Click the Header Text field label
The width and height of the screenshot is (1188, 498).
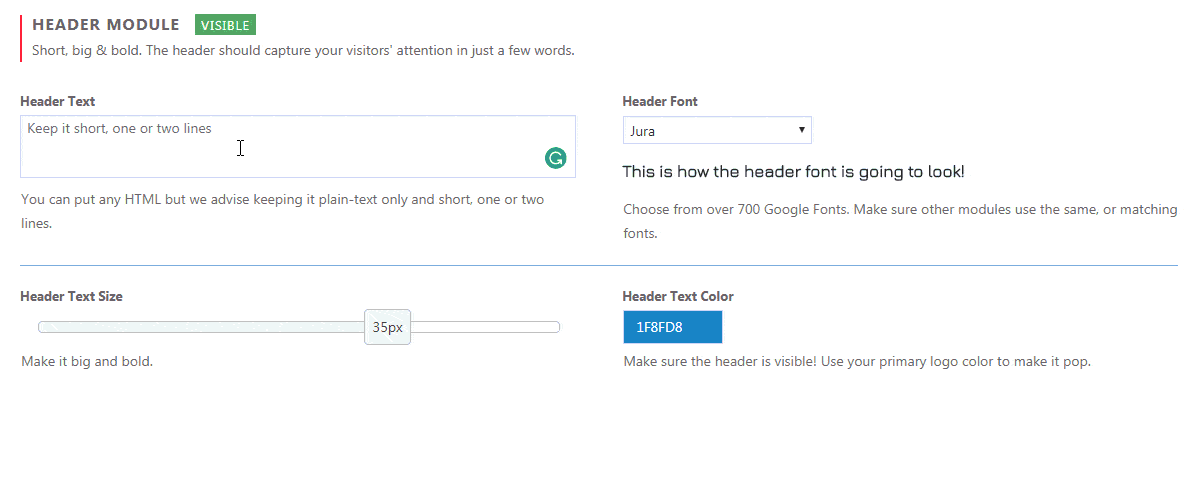click(x=58, y=101)
